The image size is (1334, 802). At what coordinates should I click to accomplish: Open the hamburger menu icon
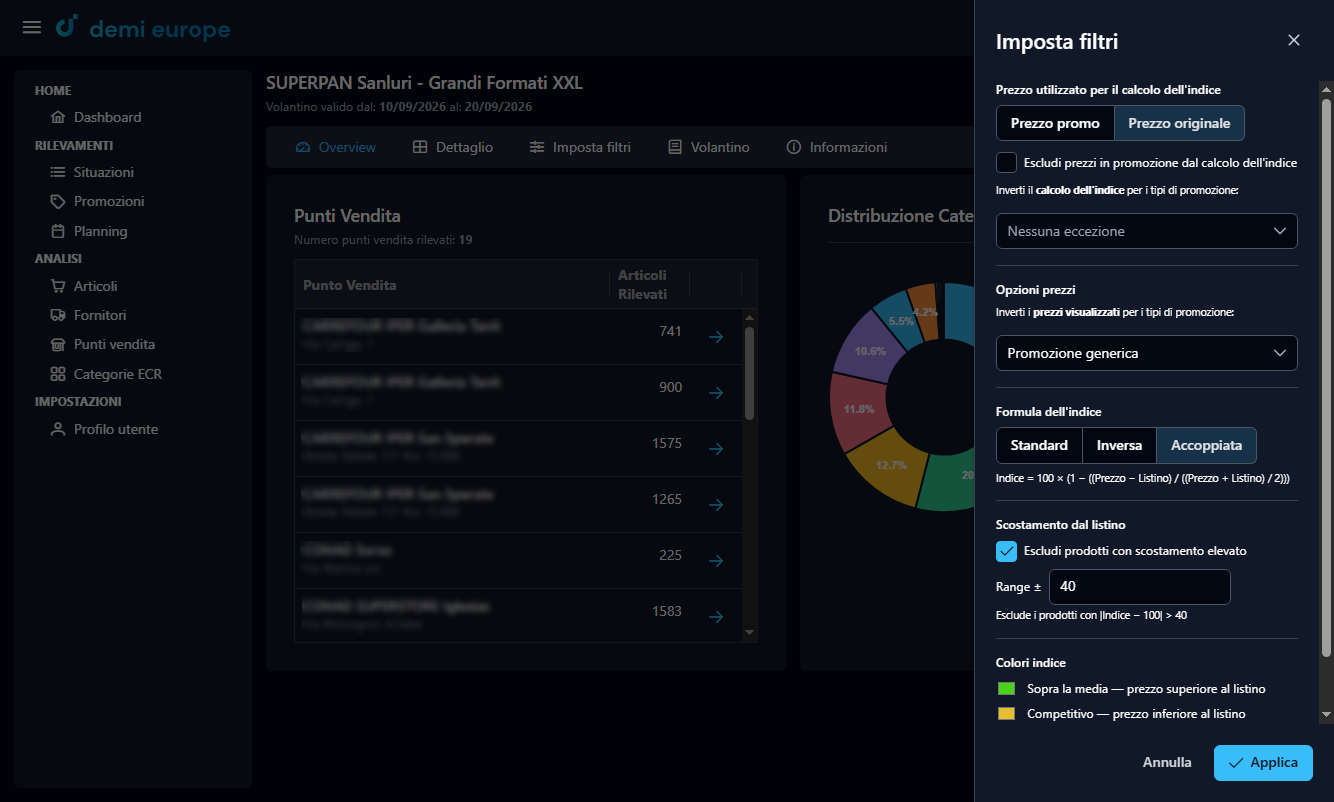32,27
